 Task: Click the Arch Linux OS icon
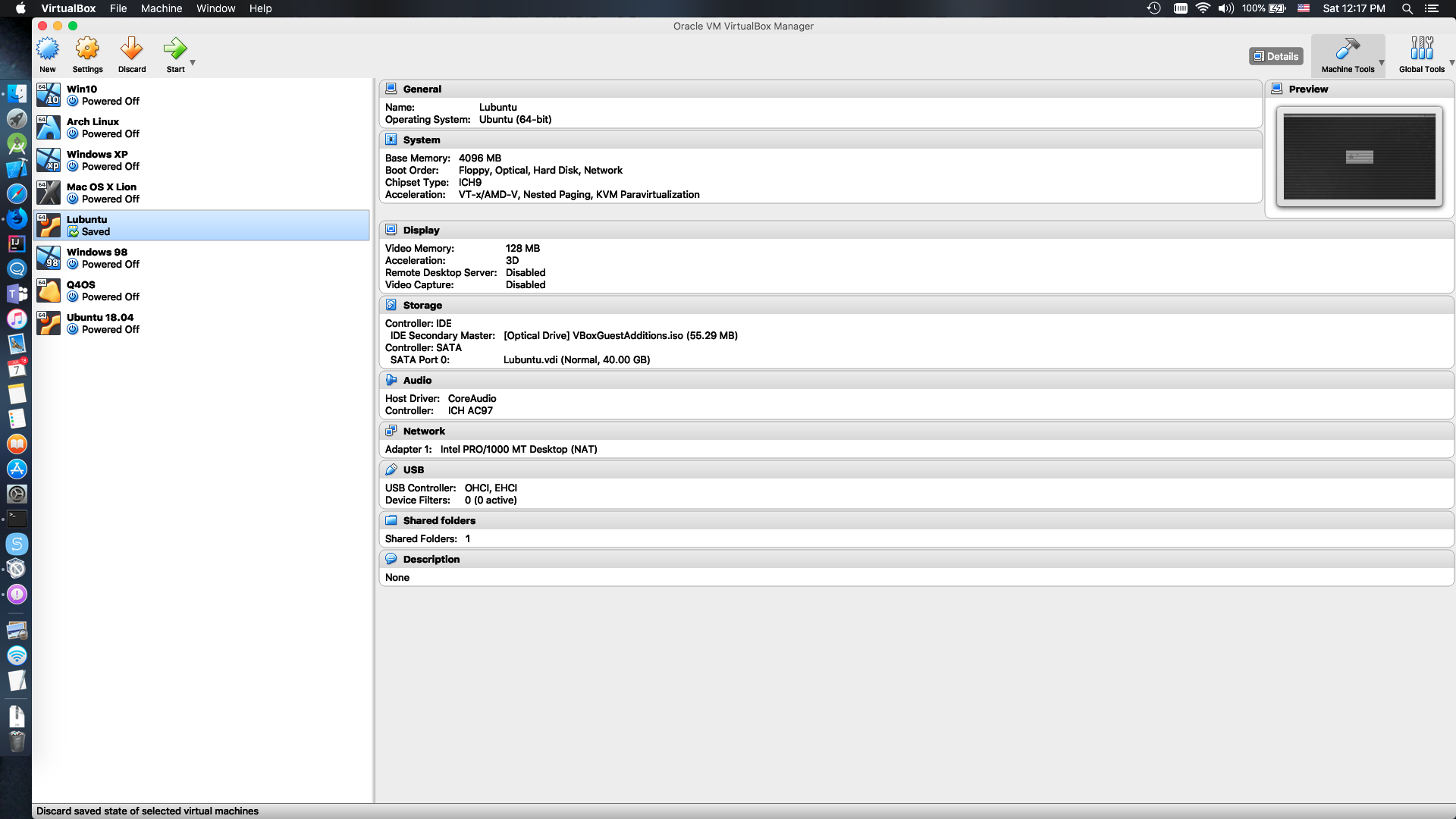(x=49, y=127)
